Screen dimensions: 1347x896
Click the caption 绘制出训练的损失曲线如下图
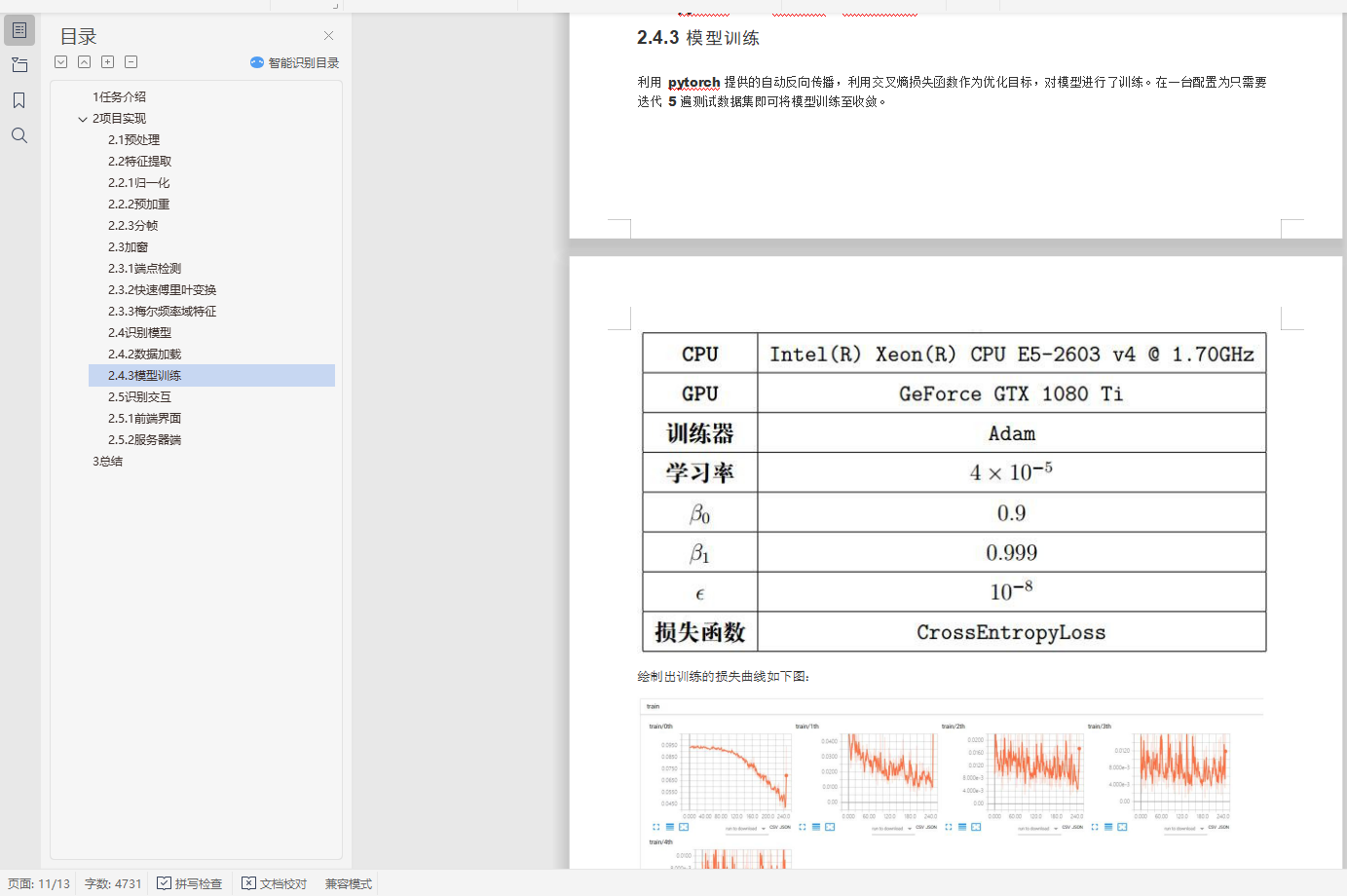[x=724, y=677]
